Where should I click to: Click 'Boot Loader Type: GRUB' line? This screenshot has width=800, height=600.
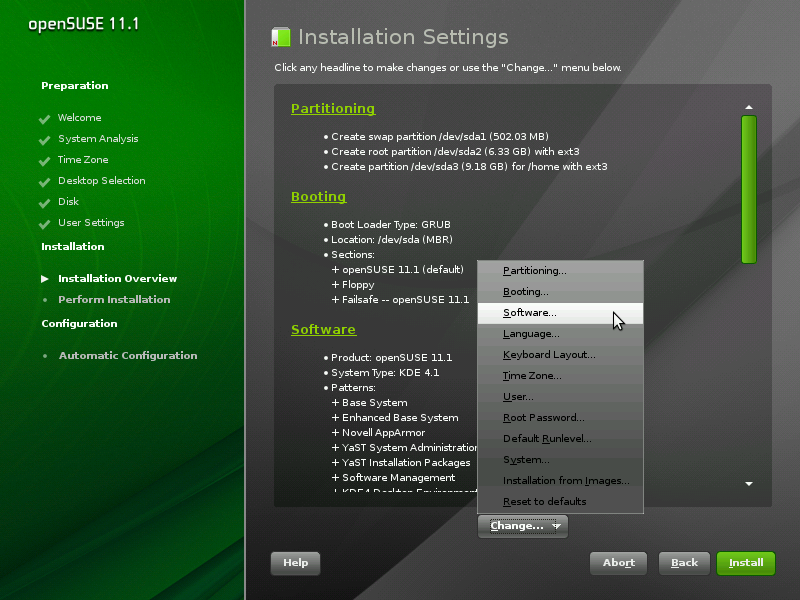click(x=391, y=224)
